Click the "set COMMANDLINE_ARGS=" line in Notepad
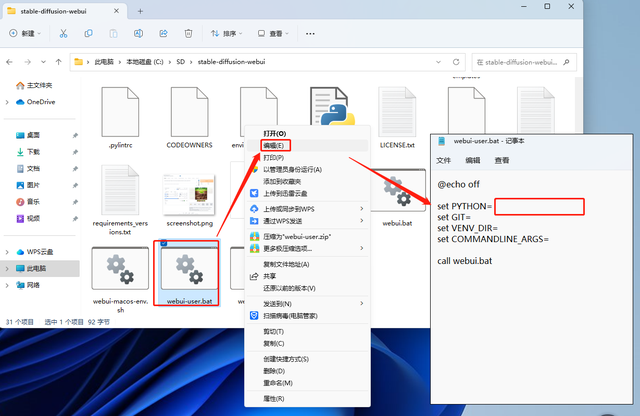Image resolution: width=640 pixels, height=416 pixels. point(493,239)
